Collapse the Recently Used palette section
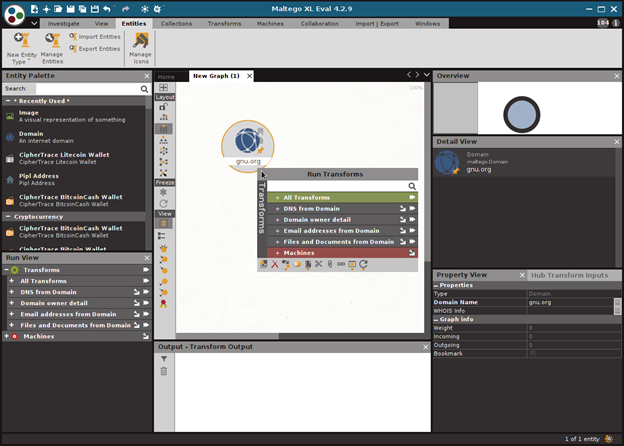 [8, 101]
